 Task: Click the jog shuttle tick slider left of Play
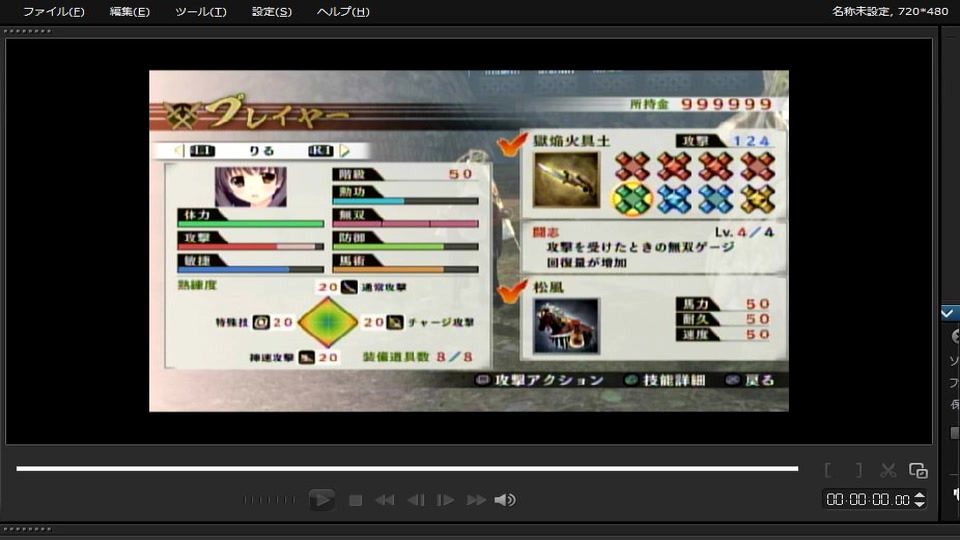pyautogui.click(x=269, y=500)
